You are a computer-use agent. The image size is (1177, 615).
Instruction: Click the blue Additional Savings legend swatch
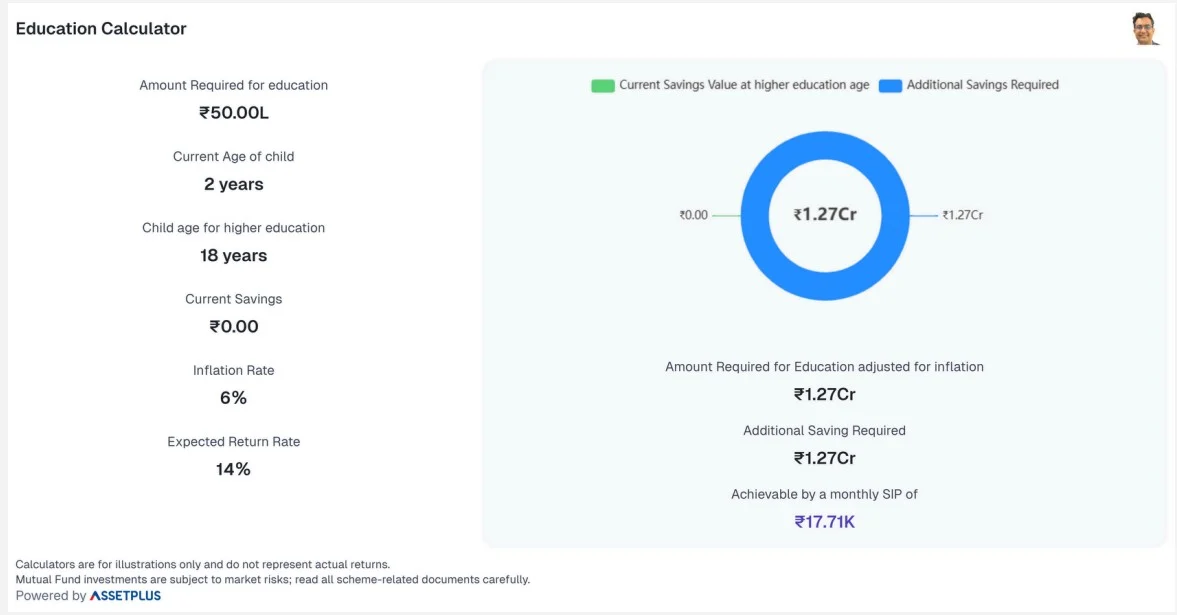890,86
